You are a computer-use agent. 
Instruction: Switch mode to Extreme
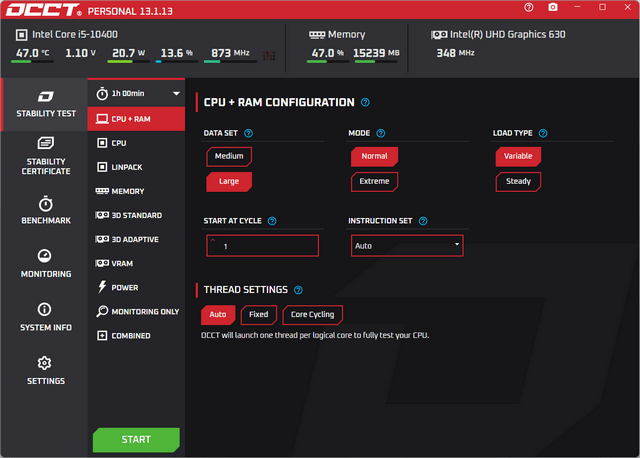[x=374, y=181]
